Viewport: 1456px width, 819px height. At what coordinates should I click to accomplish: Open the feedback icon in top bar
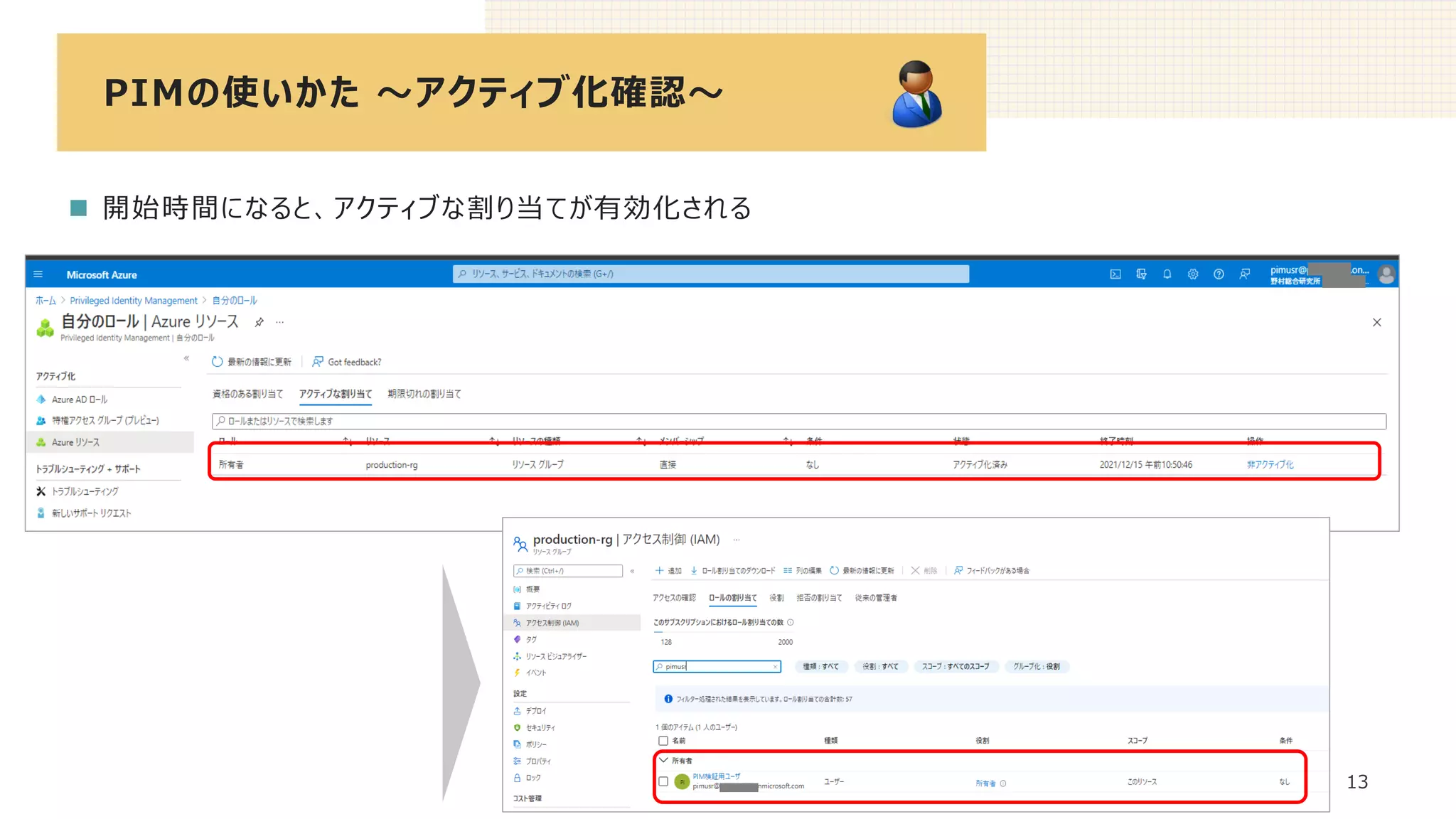1245,274
